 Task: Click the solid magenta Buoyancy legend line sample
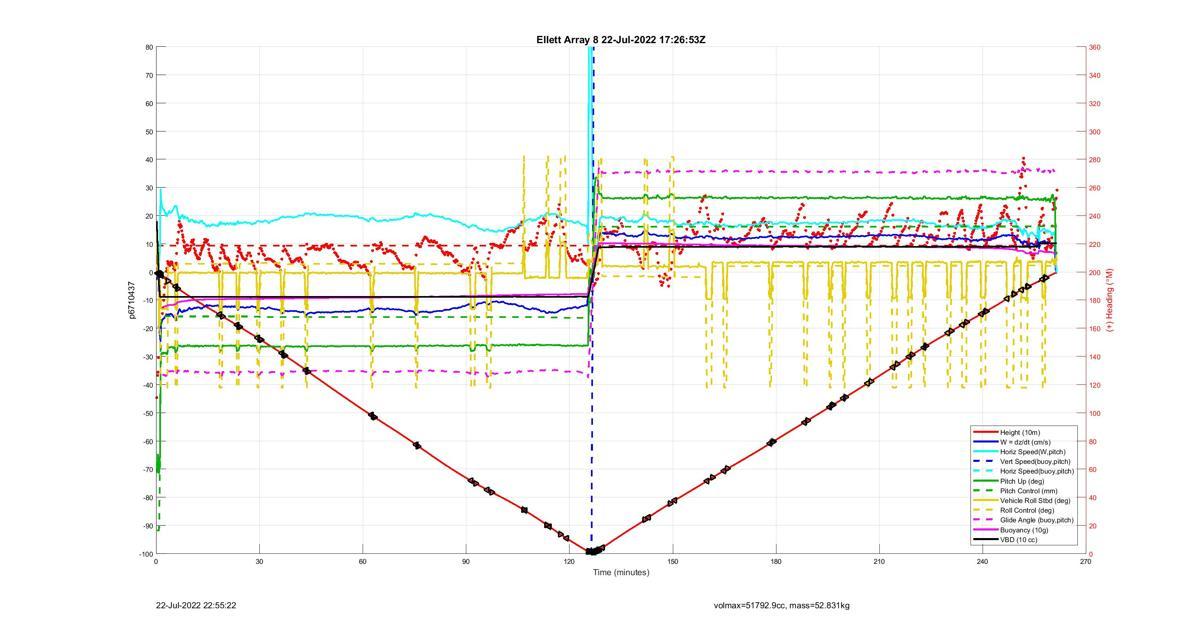click(x=985, y=530)
